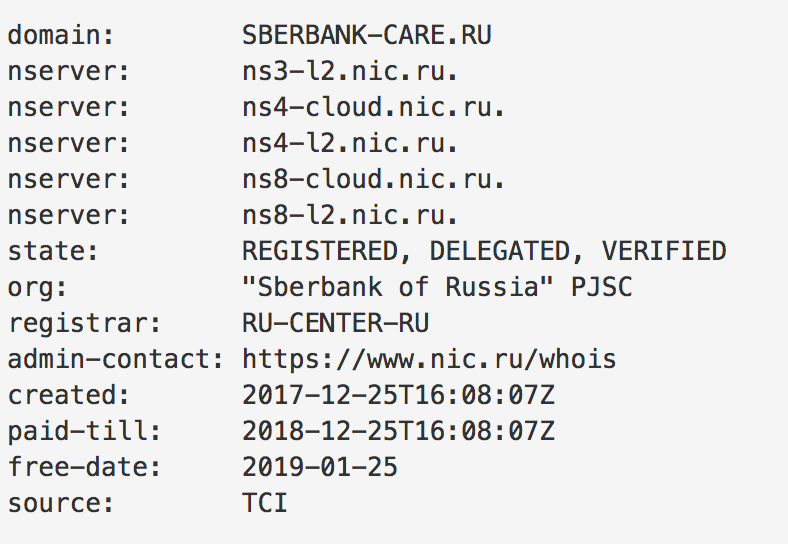Click the state: field label
The width and height of the screenshot is (788, 544).
[53, 251]
